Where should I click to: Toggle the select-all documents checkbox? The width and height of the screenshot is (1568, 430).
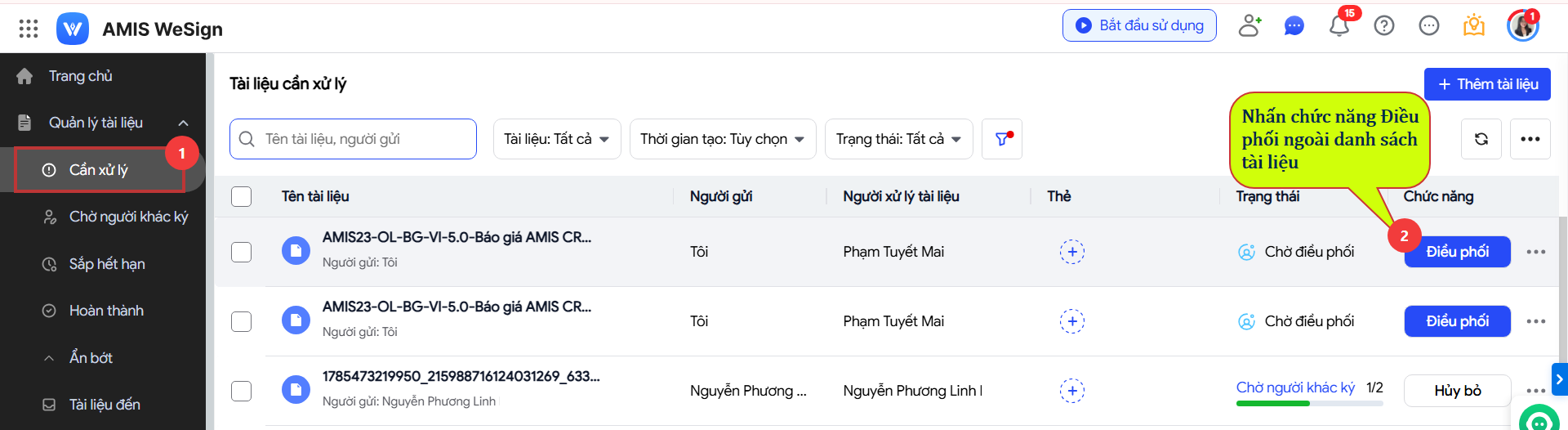click(242, 196)
